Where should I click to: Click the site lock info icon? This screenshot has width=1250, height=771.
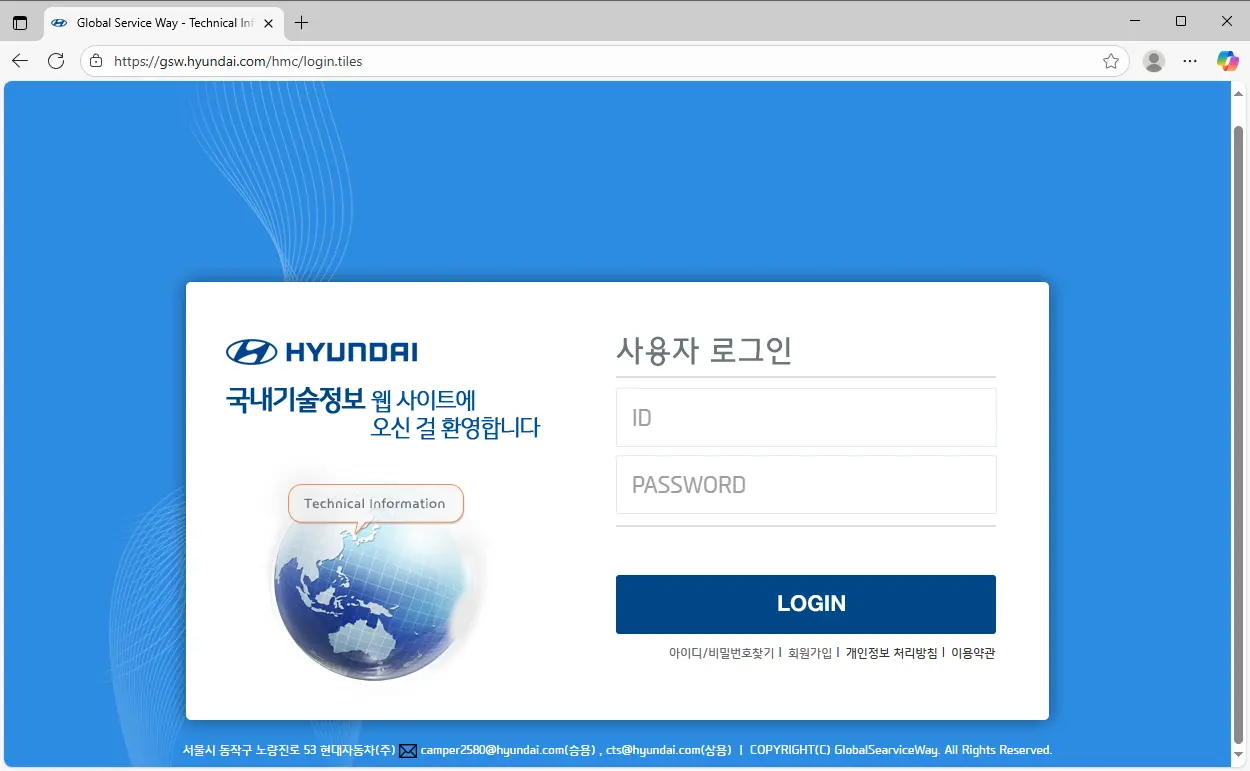(x=96, y=61)
